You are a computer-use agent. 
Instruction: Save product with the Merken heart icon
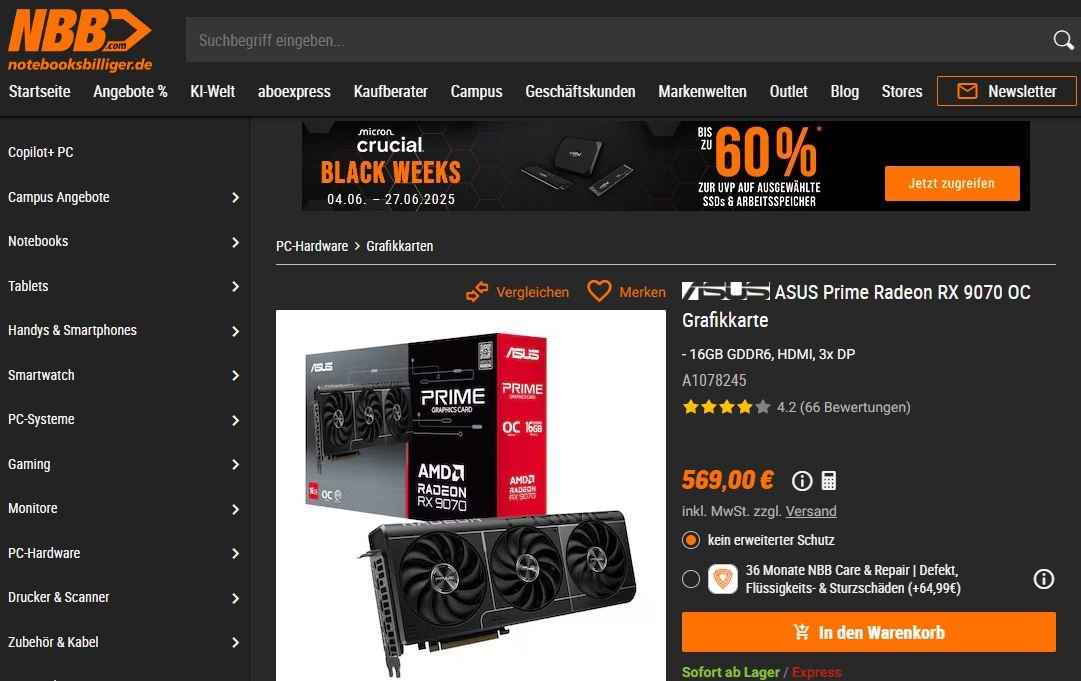pyautogui.click(x=599, y=291)
